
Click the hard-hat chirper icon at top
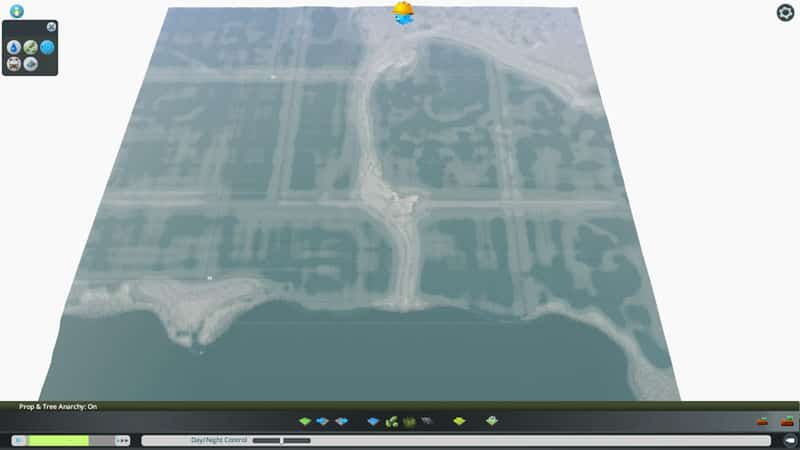click(403, 12)
